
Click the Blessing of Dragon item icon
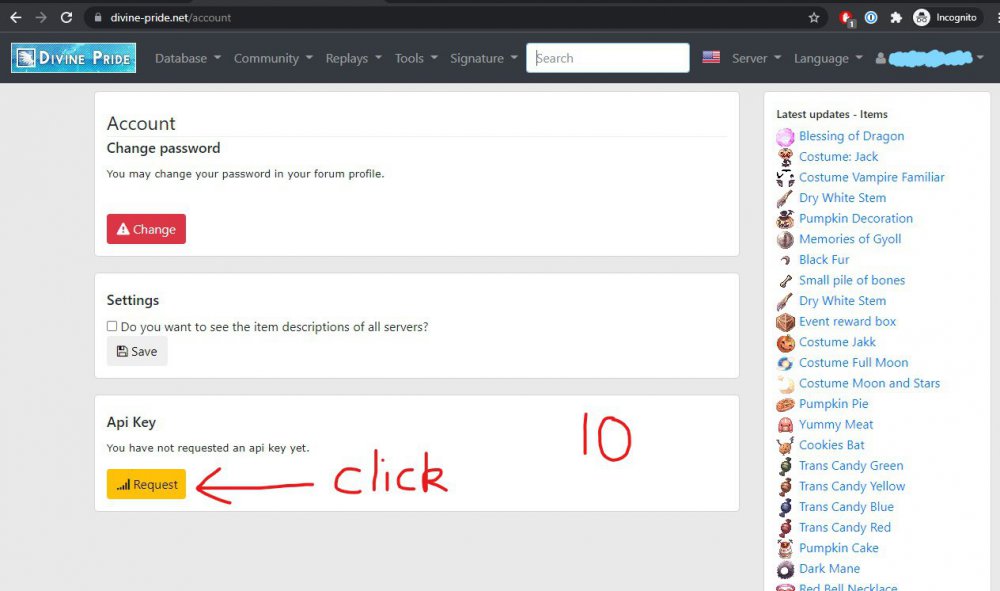tap(785, 136)
